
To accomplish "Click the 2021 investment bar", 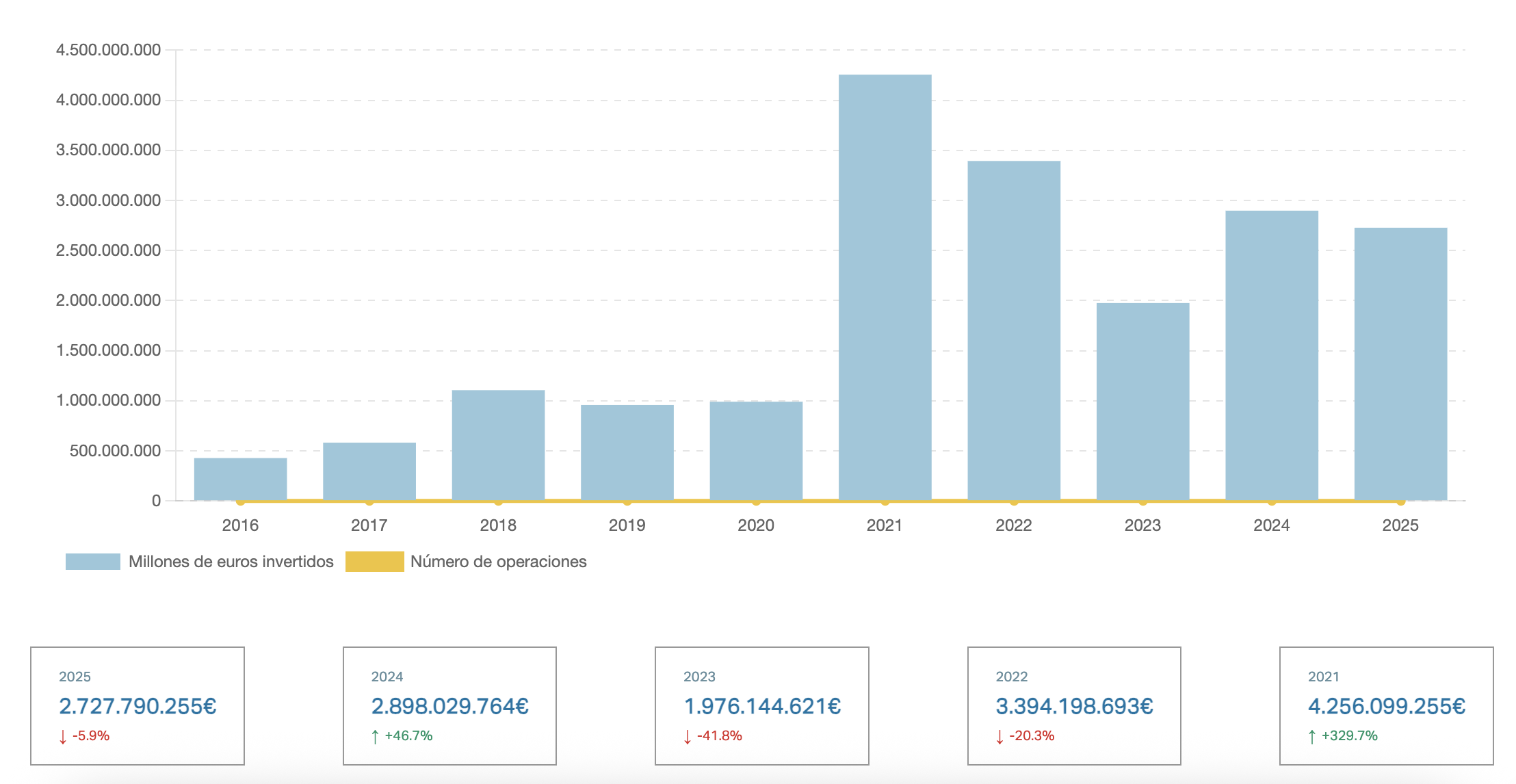I will point(885,287).
